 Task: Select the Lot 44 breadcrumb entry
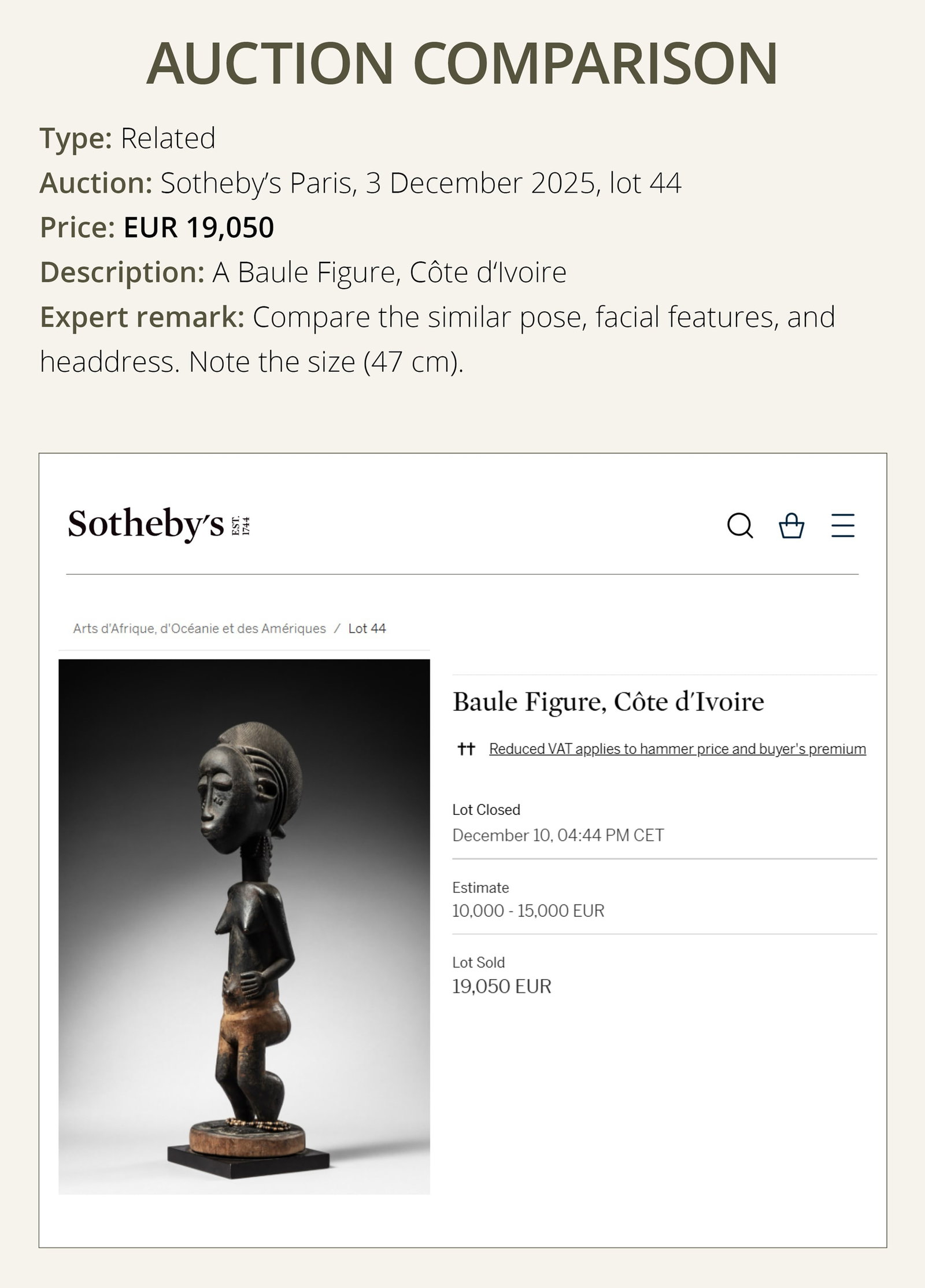click(368, 629)
